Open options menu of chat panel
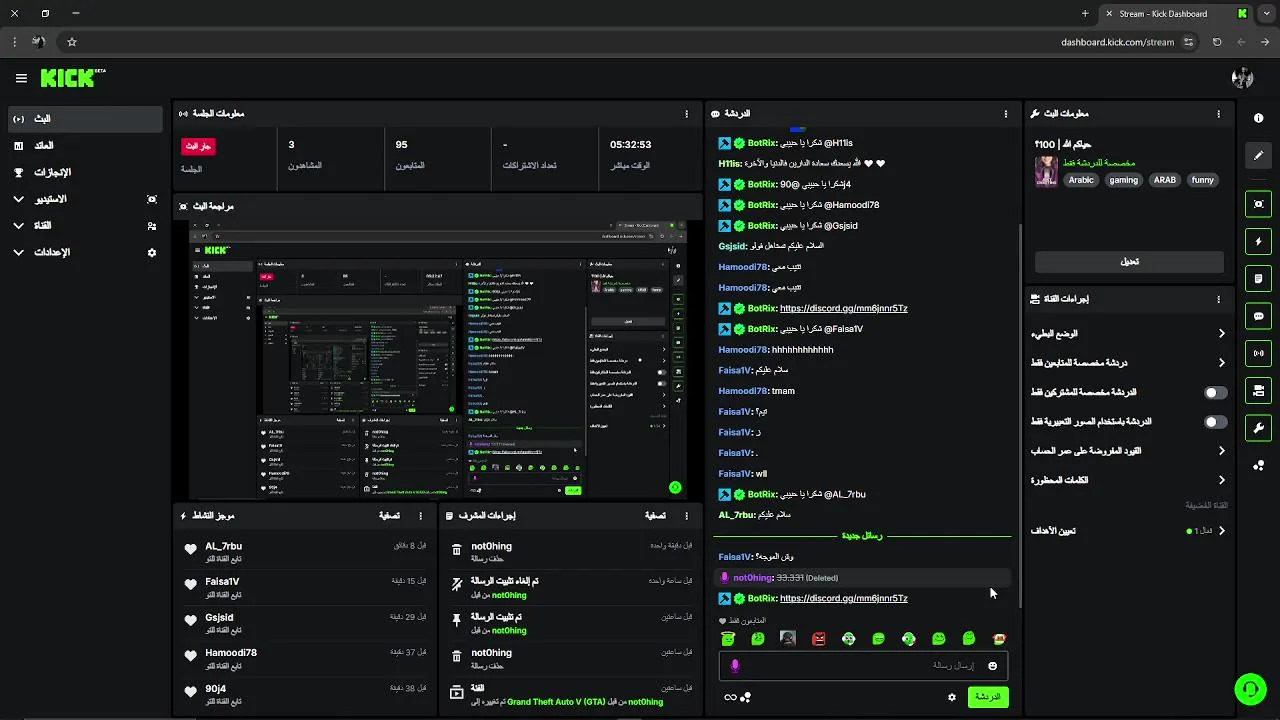The height and width of the screenshot is (720, 1280). [1006, 114]
